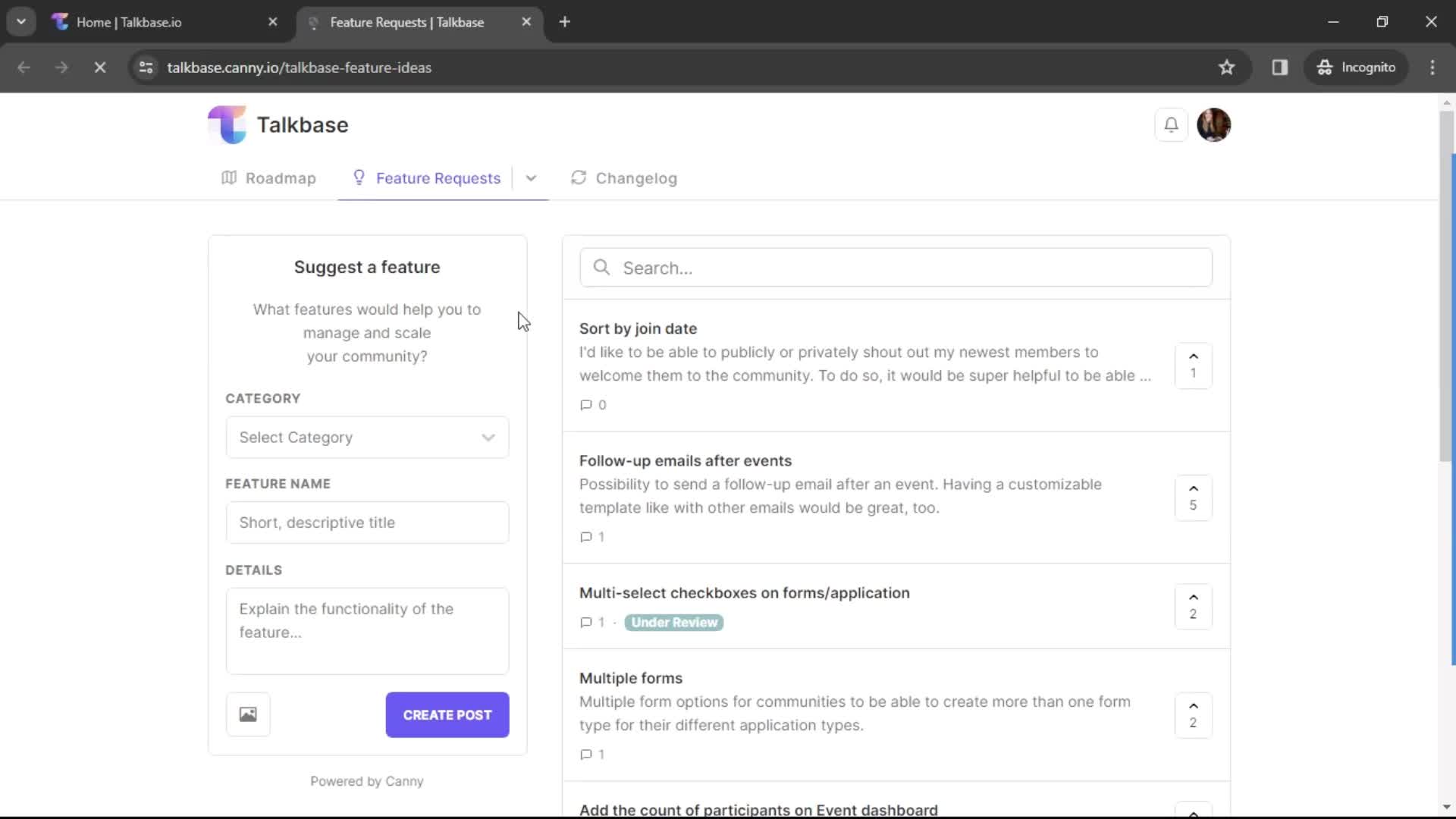Click the bell notification icon

click(x=1169, y=124)
